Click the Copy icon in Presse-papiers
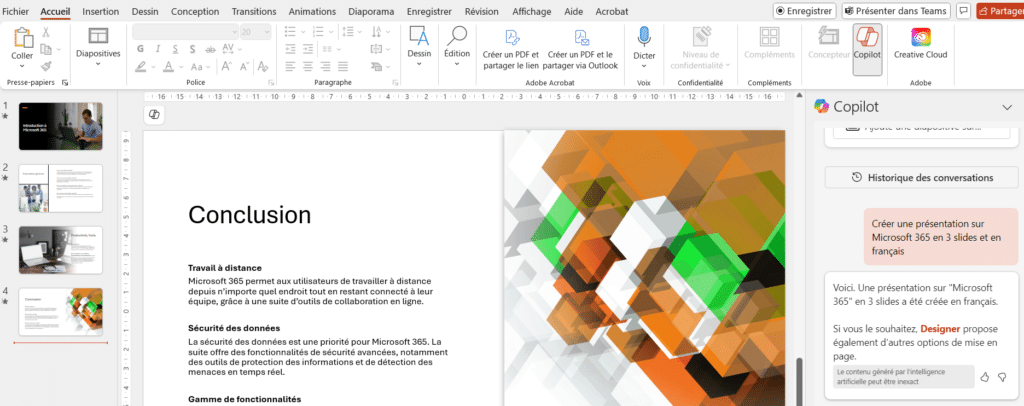This screenshot has height=406, width=1024. [46, 49]
